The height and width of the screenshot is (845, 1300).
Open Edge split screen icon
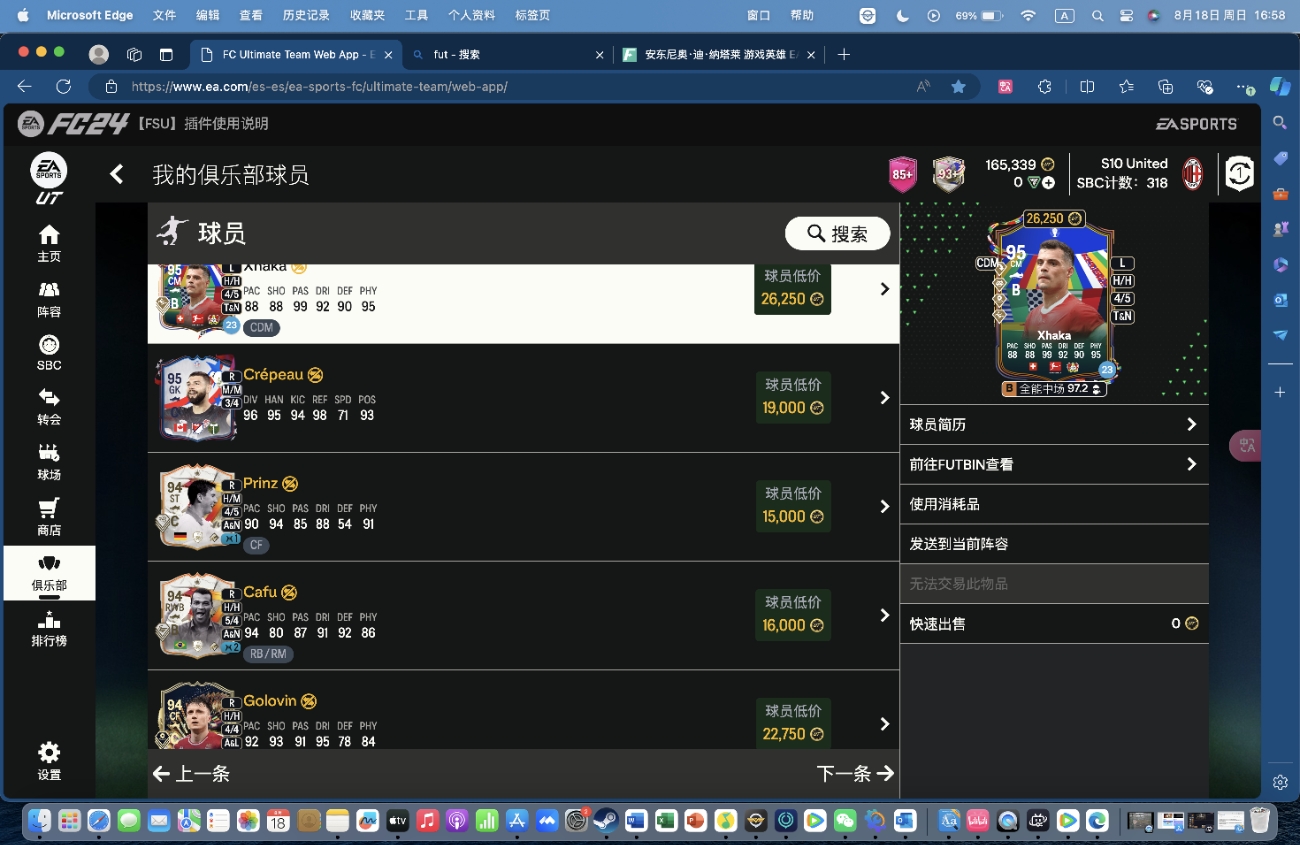[1087, 87]
